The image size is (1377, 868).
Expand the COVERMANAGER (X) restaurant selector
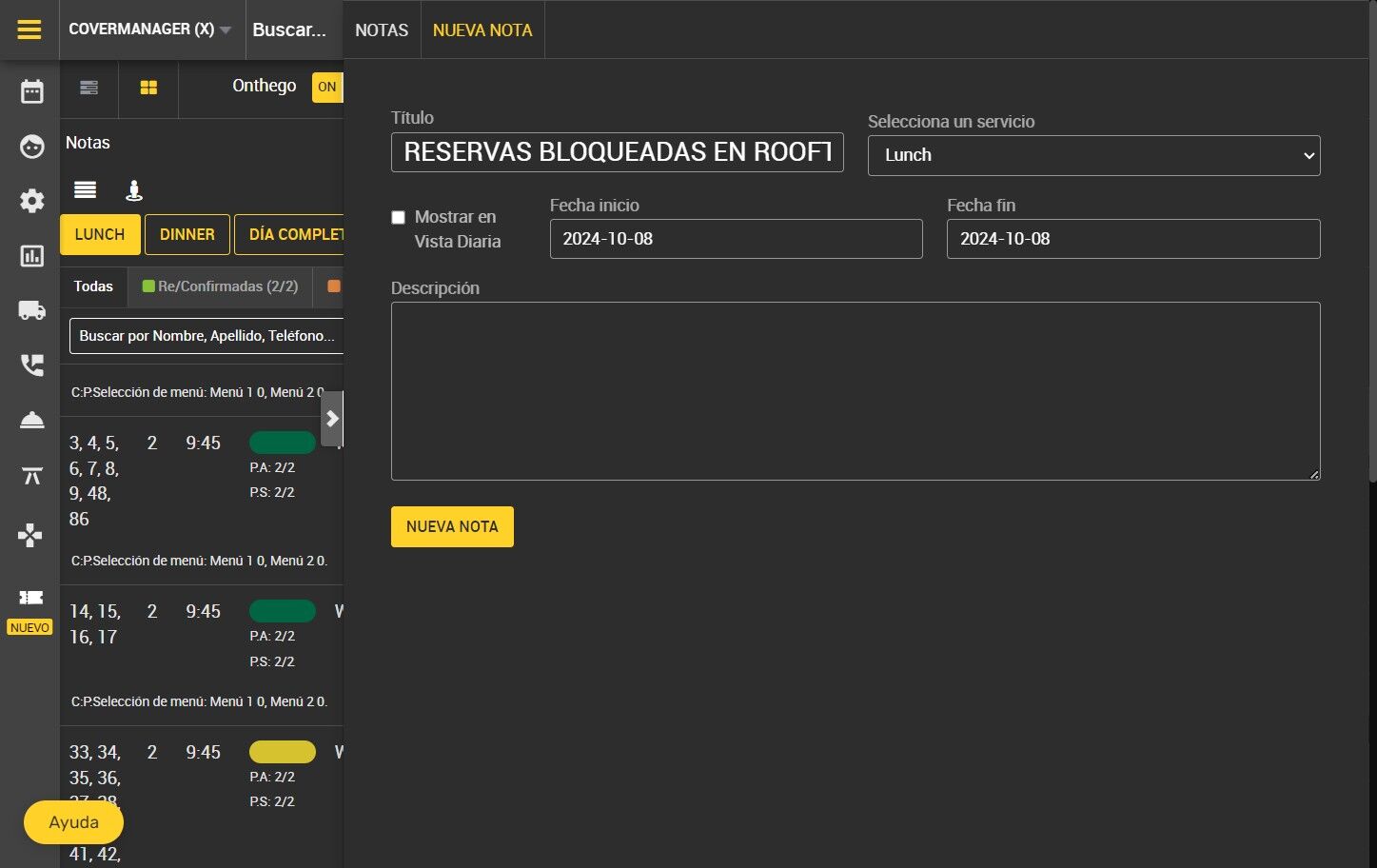(x=149, y=30)
